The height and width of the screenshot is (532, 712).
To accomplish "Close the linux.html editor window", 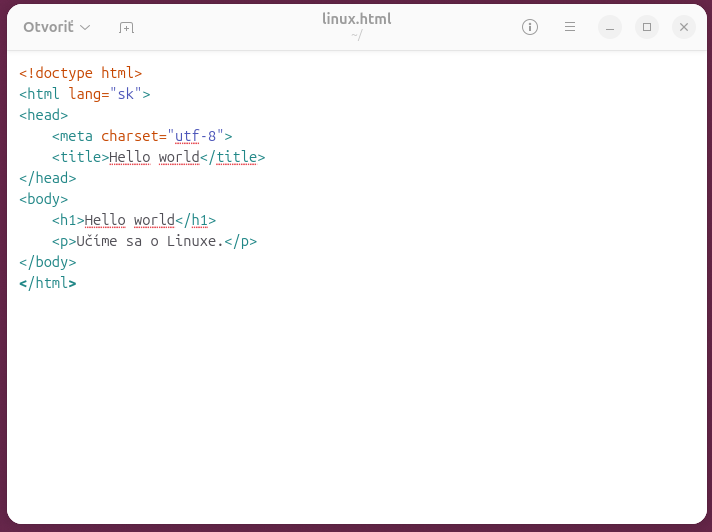I will coord(684,27).
